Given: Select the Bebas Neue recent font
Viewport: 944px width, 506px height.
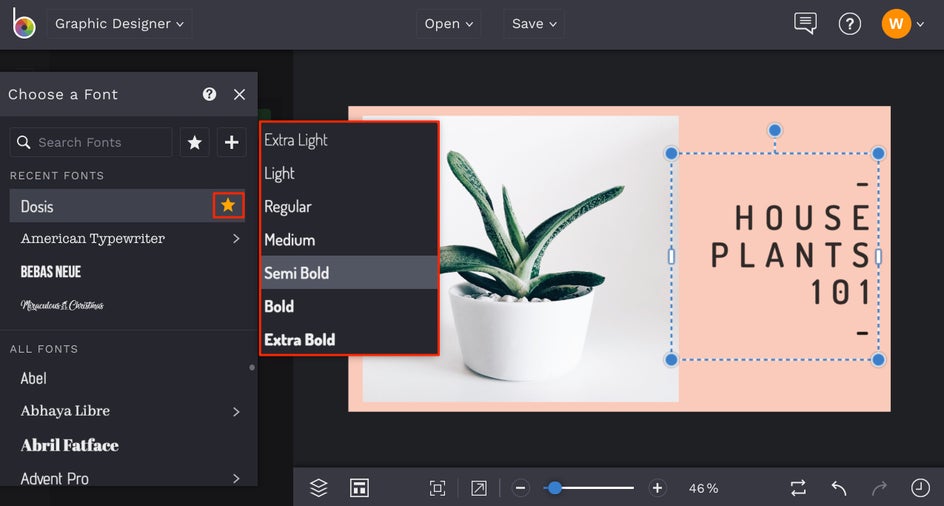Looking at the screenshot, I should [x=51, y=272].
